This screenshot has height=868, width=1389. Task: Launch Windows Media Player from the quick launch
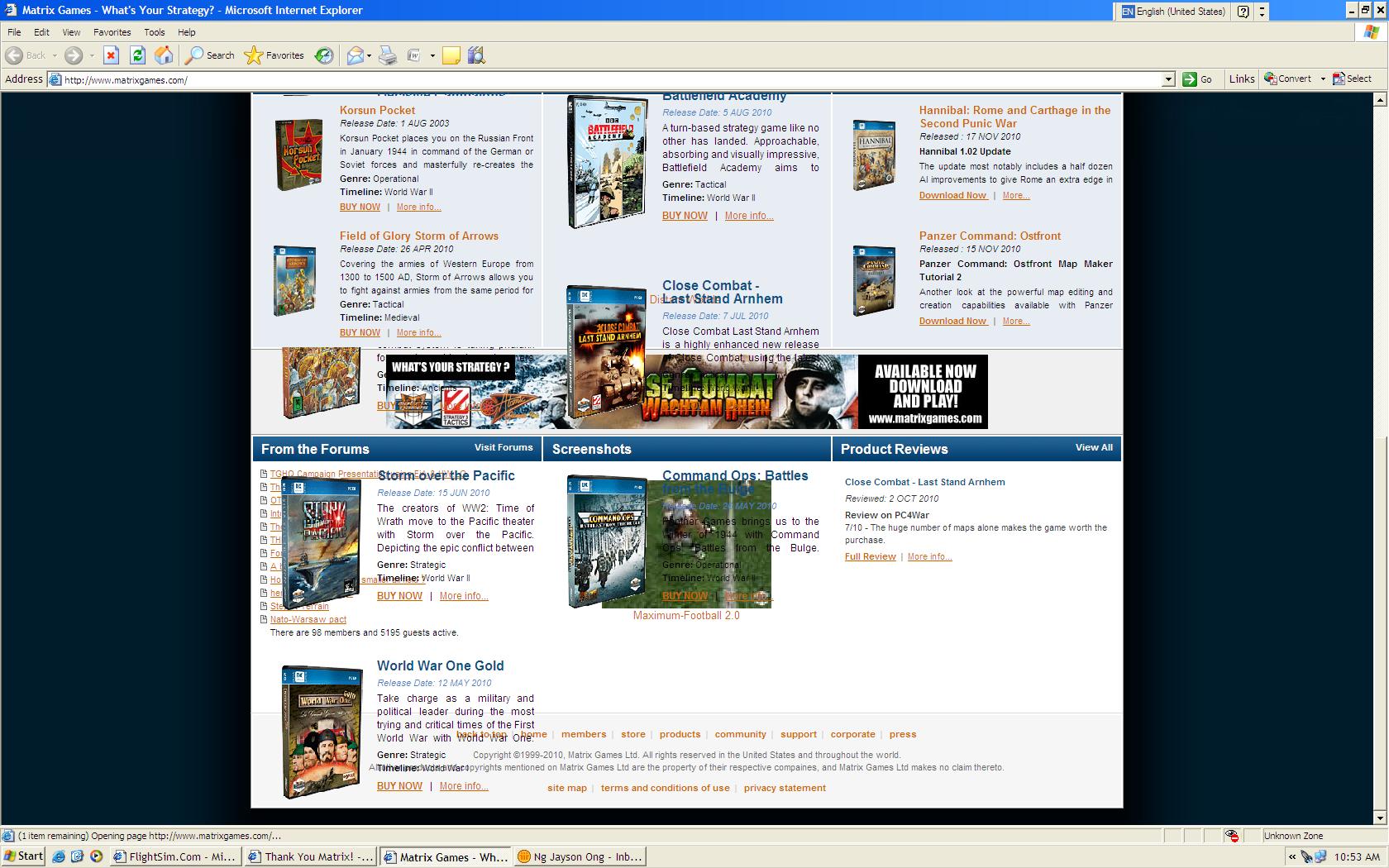pyautogui.click(x=96, y=856)
